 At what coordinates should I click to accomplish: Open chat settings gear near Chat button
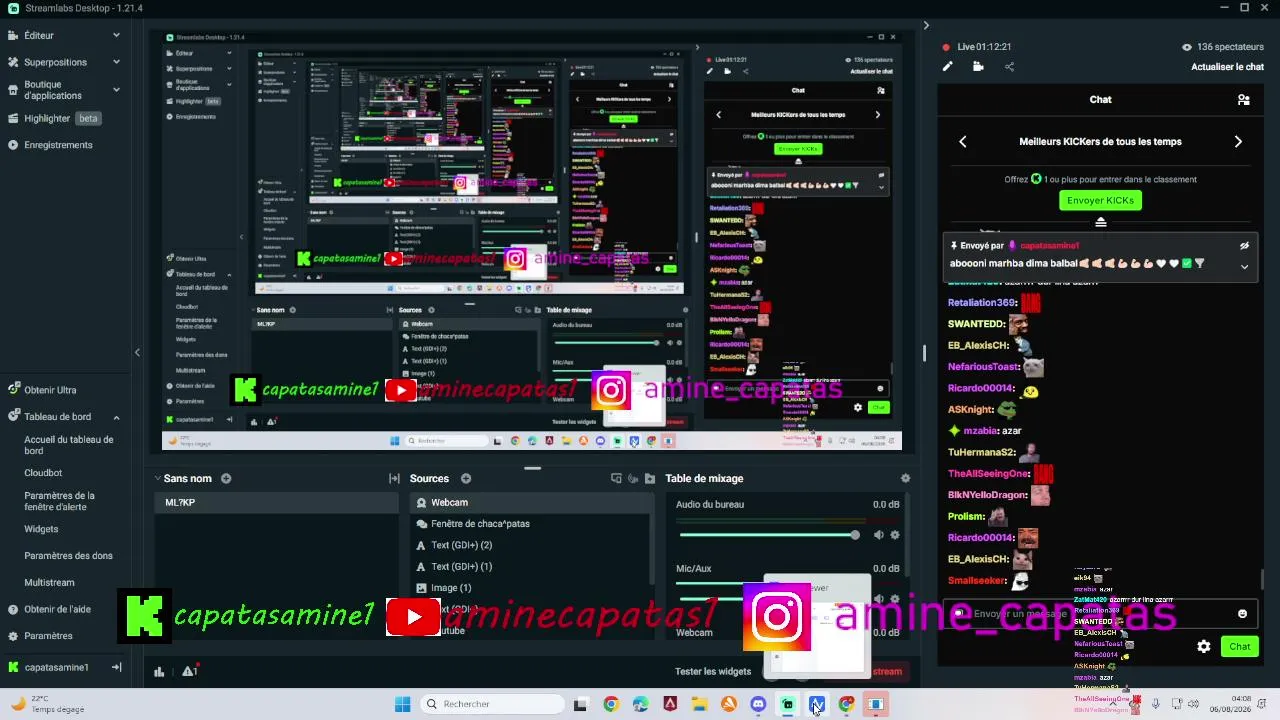point(1204,646)
